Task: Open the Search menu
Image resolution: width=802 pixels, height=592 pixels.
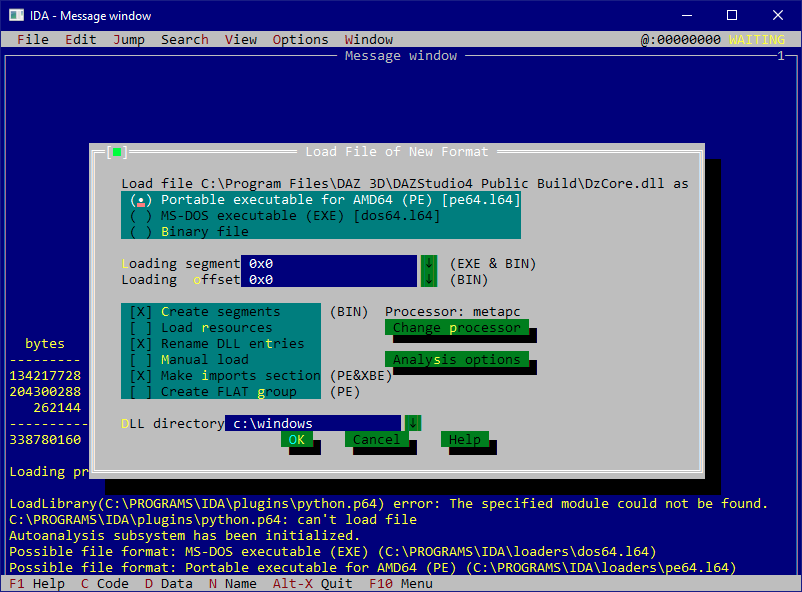Action: [x=184, y=39]
